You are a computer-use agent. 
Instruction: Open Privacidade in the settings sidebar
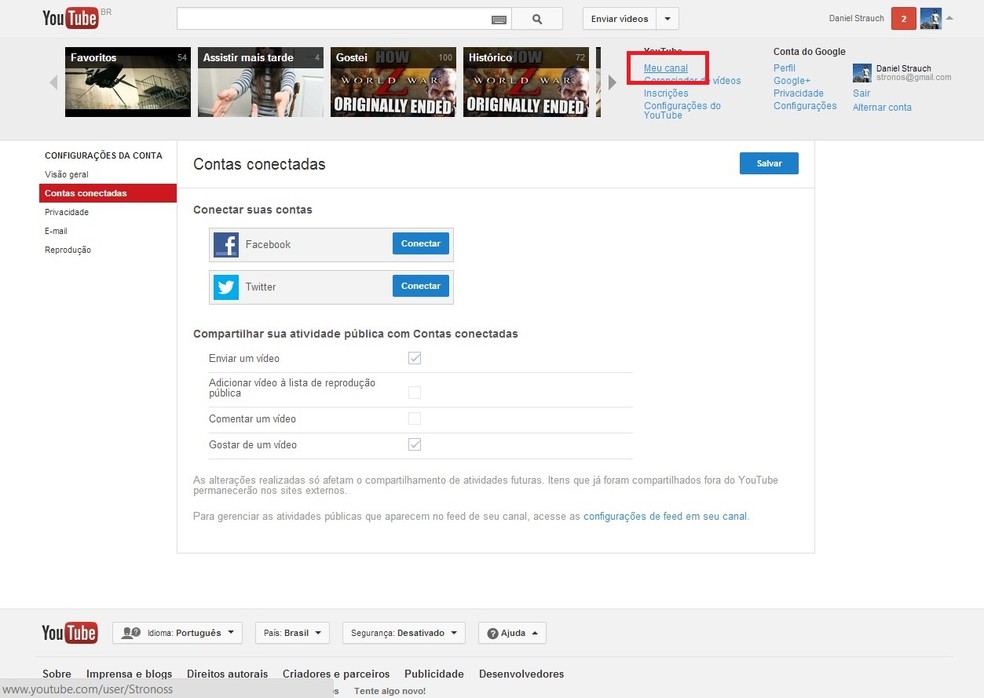pos(67,212)
